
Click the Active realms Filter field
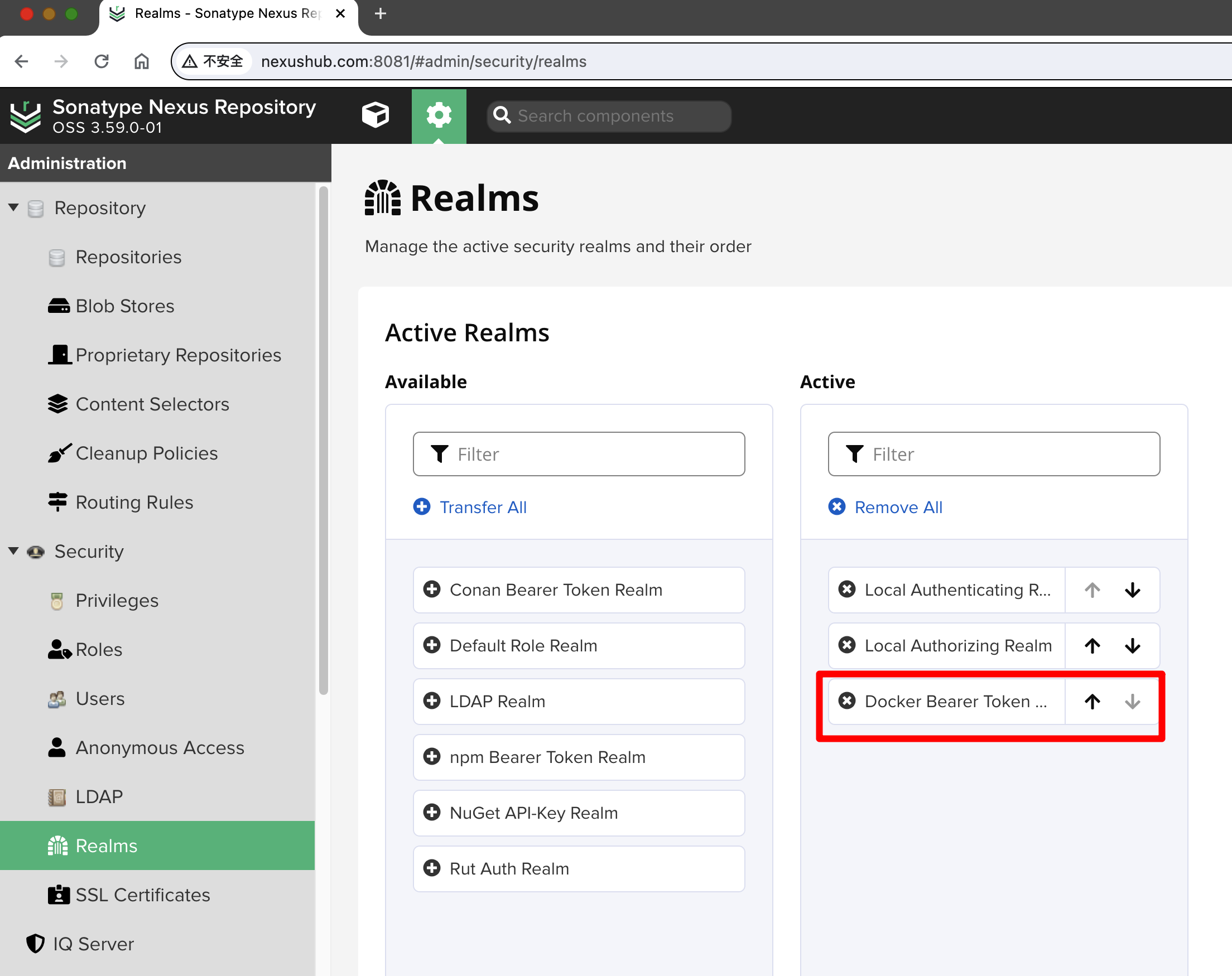point(994,454)
